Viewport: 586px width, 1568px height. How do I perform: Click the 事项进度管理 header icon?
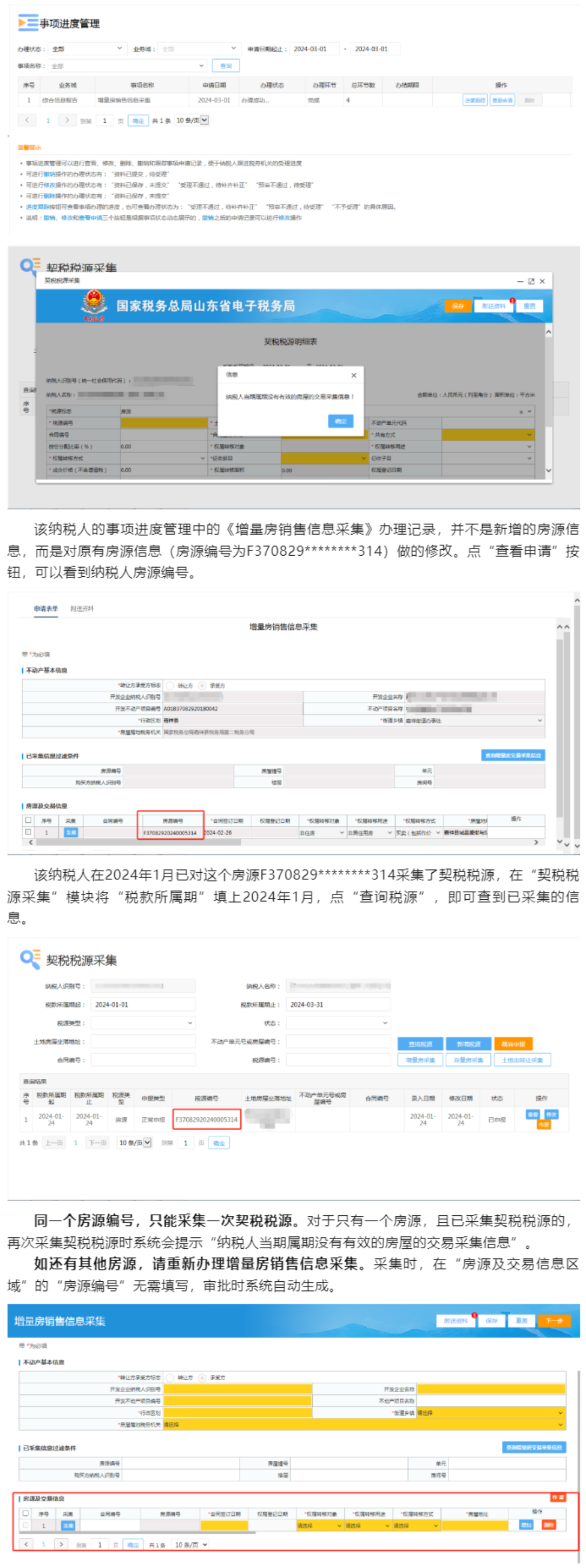[28, 23]
